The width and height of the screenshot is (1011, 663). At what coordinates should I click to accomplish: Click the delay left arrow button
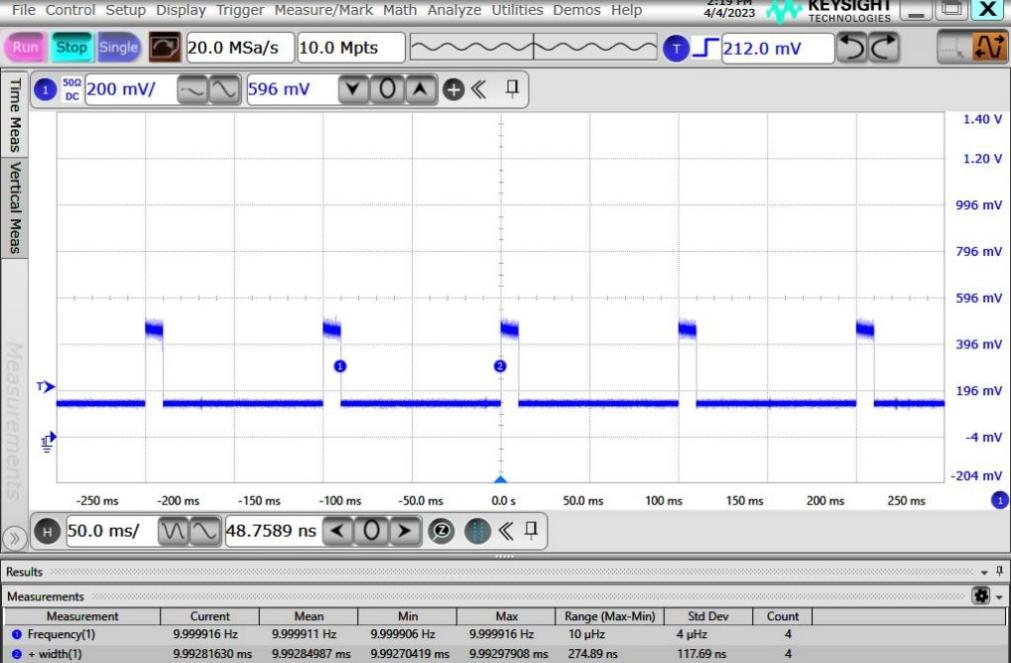click(x=337, y=531)
